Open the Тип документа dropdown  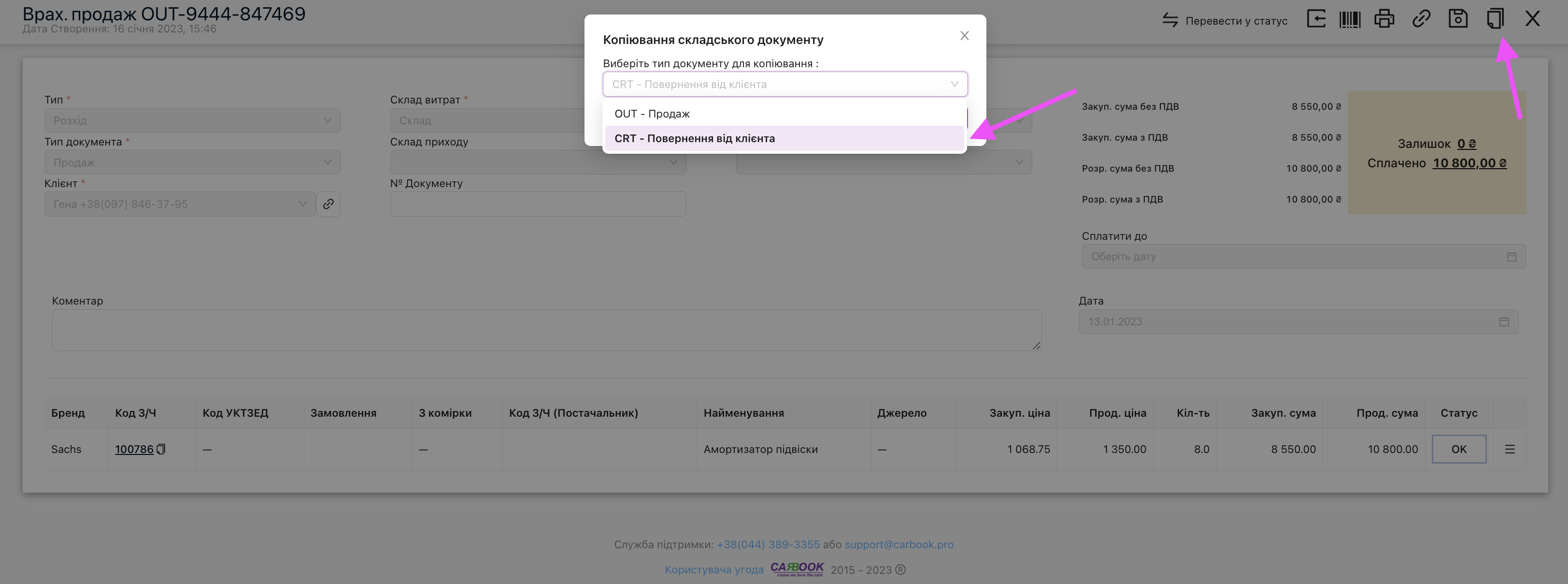tap(192, 162)
